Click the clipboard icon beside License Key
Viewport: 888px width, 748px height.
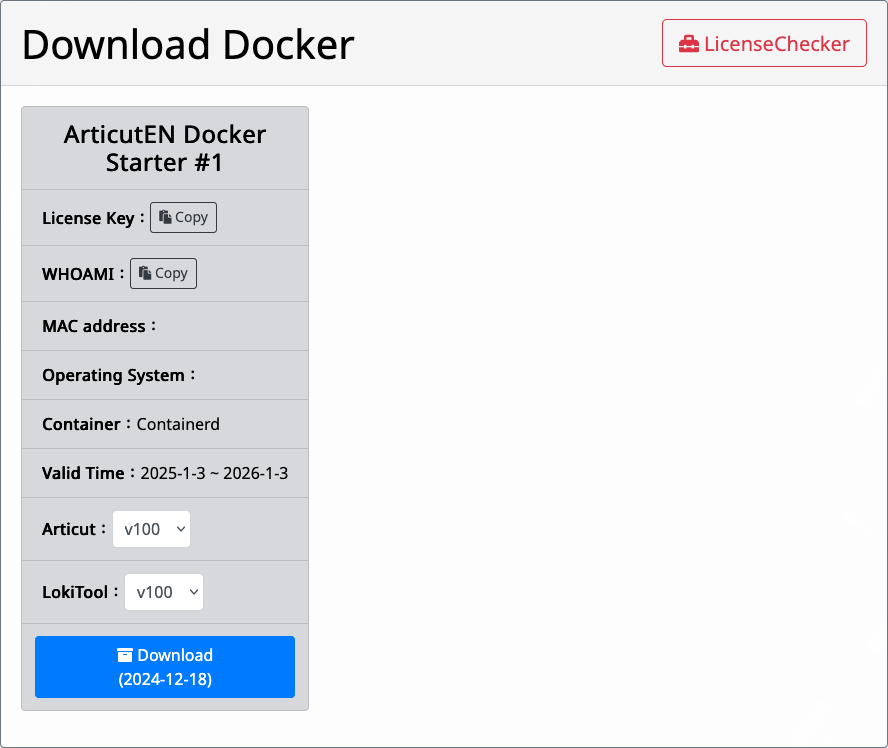(165, 217)
